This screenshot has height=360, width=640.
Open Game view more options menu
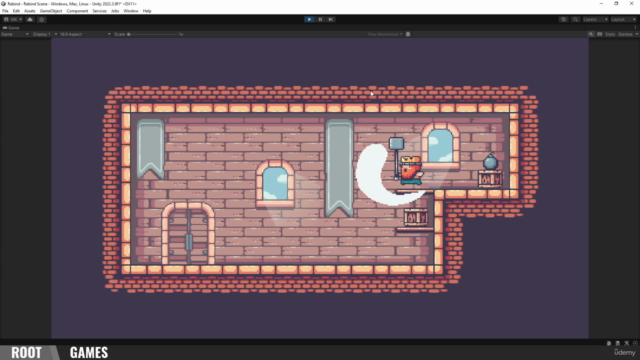coord(636,28)
